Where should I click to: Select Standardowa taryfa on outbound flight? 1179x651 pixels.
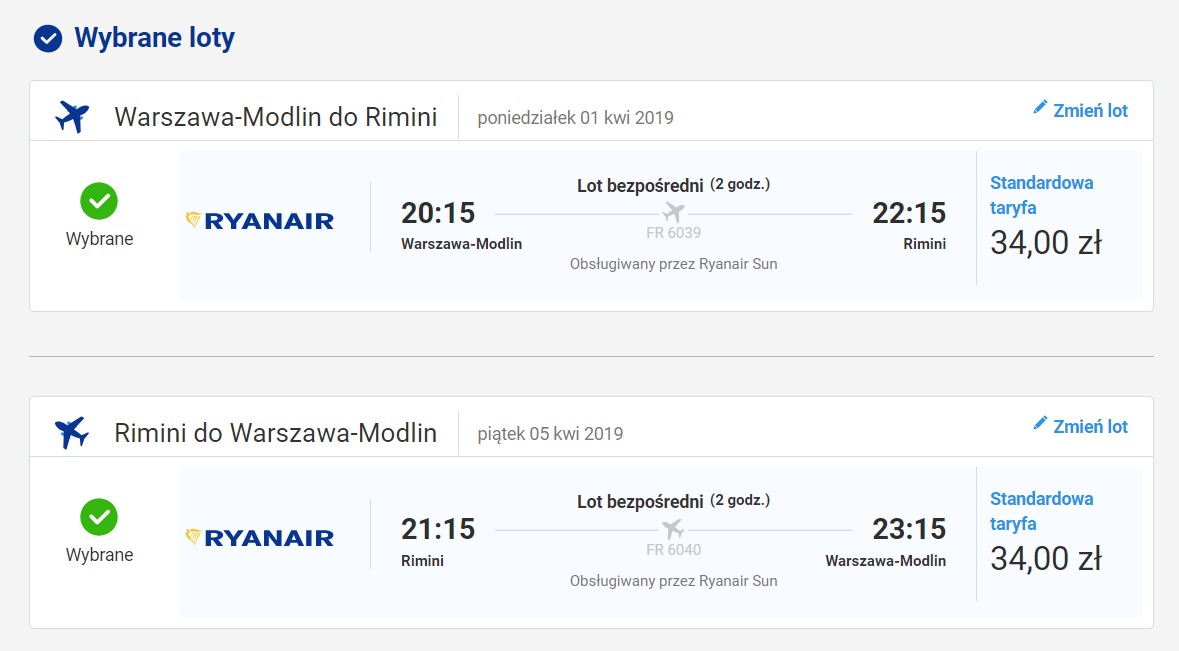pos(1041,195)
